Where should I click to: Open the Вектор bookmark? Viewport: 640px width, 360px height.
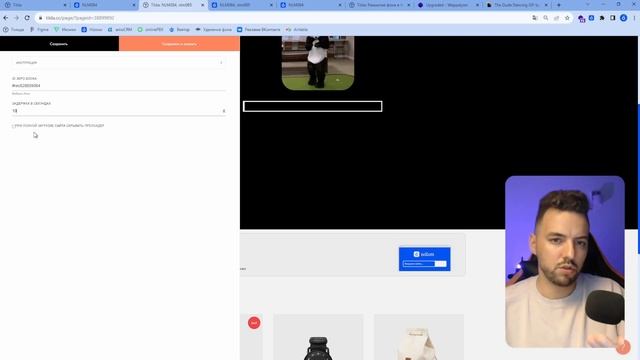coord(180,29)
